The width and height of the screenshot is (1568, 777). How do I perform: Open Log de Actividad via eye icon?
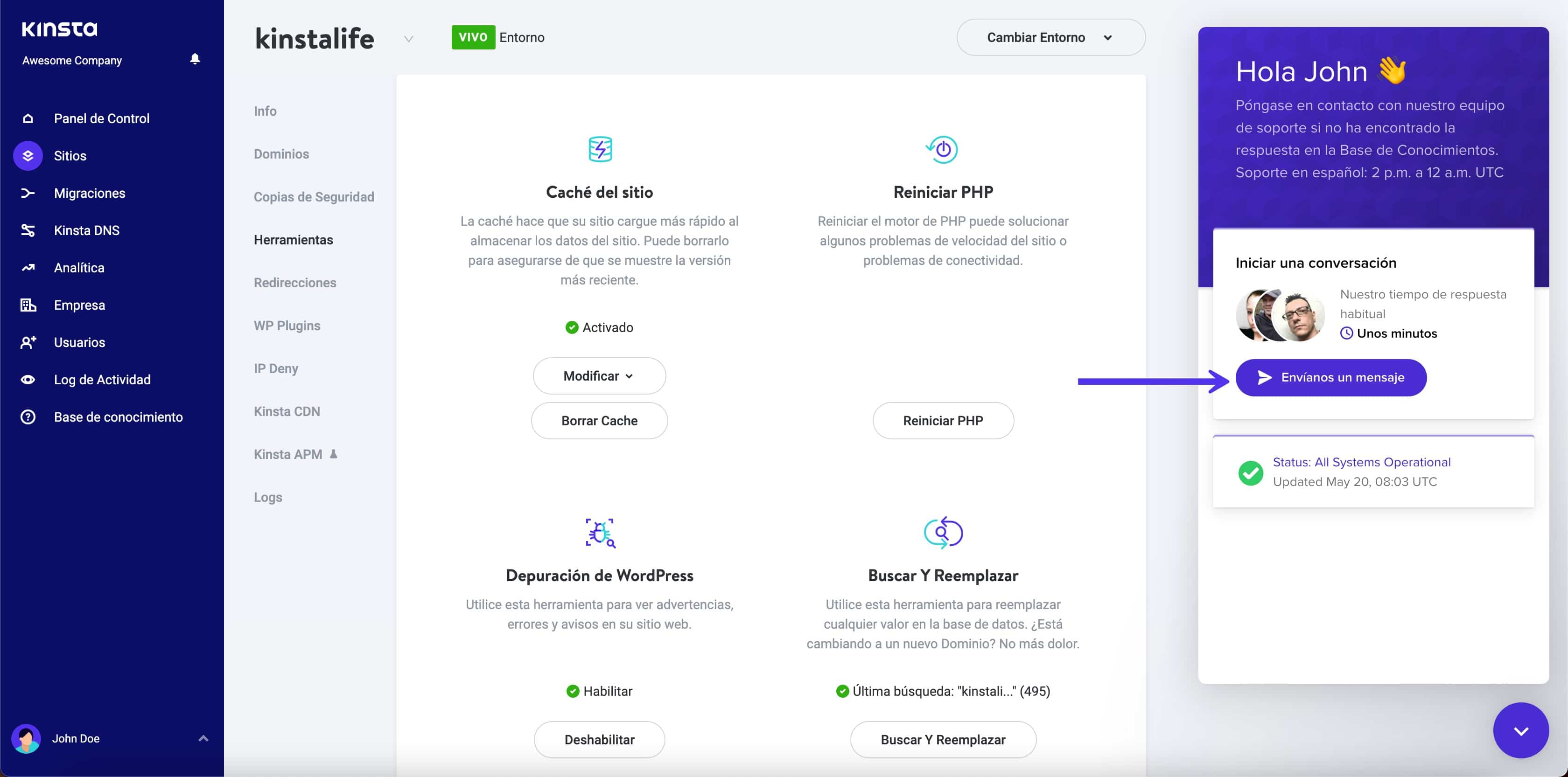tap(28, 379)
